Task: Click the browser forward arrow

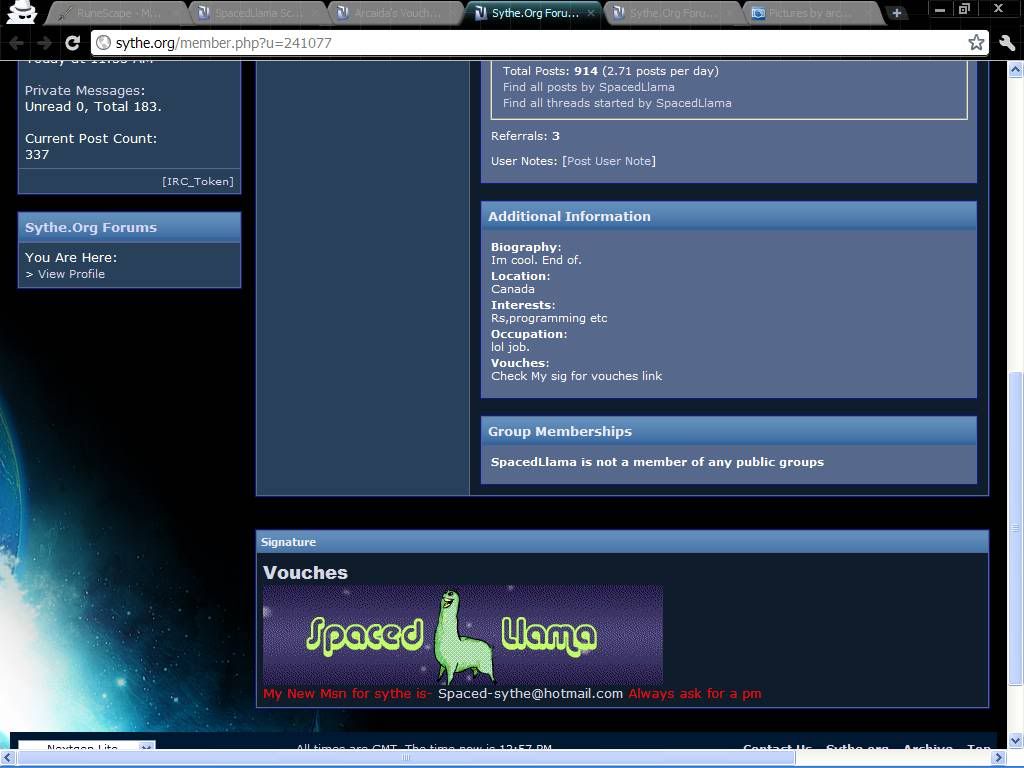Action: click(44, 43)
